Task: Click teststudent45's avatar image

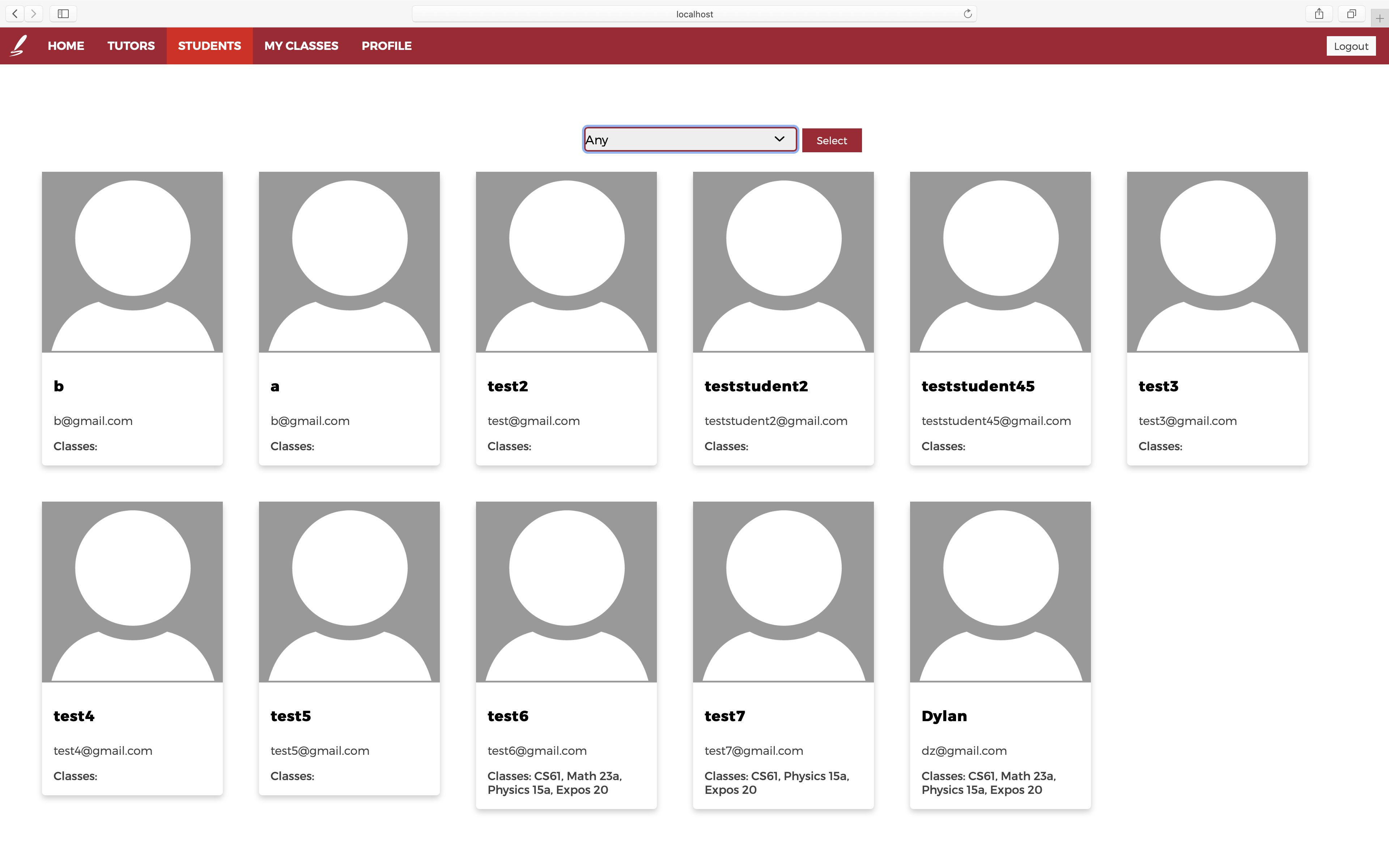Action: tap(1000, 262)
